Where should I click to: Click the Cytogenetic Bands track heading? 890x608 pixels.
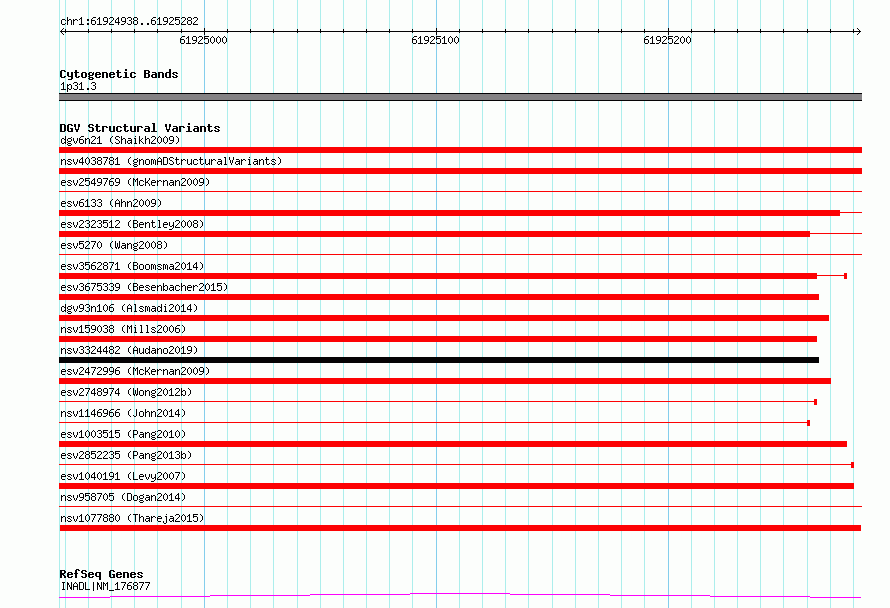pyautogui.click(x=119, y=74)
